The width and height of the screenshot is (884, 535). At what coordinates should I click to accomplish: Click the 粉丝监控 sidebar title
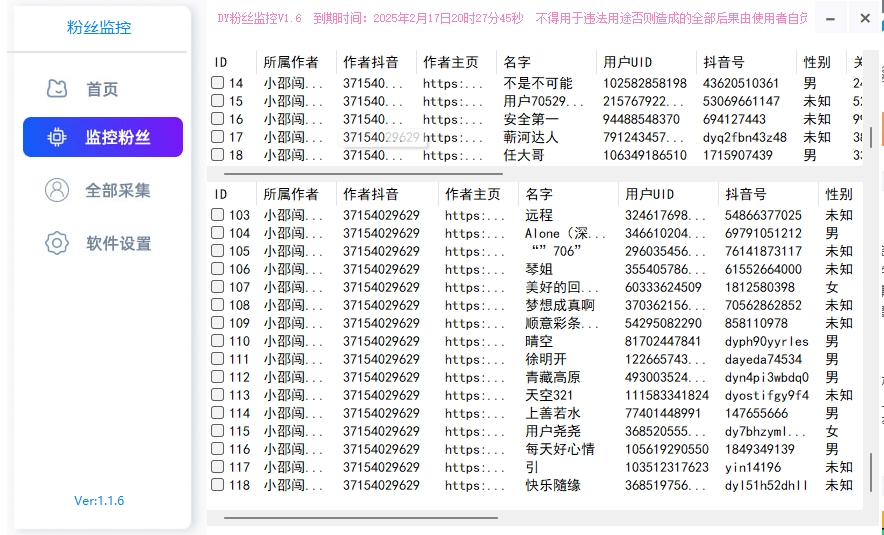[99, 27]
